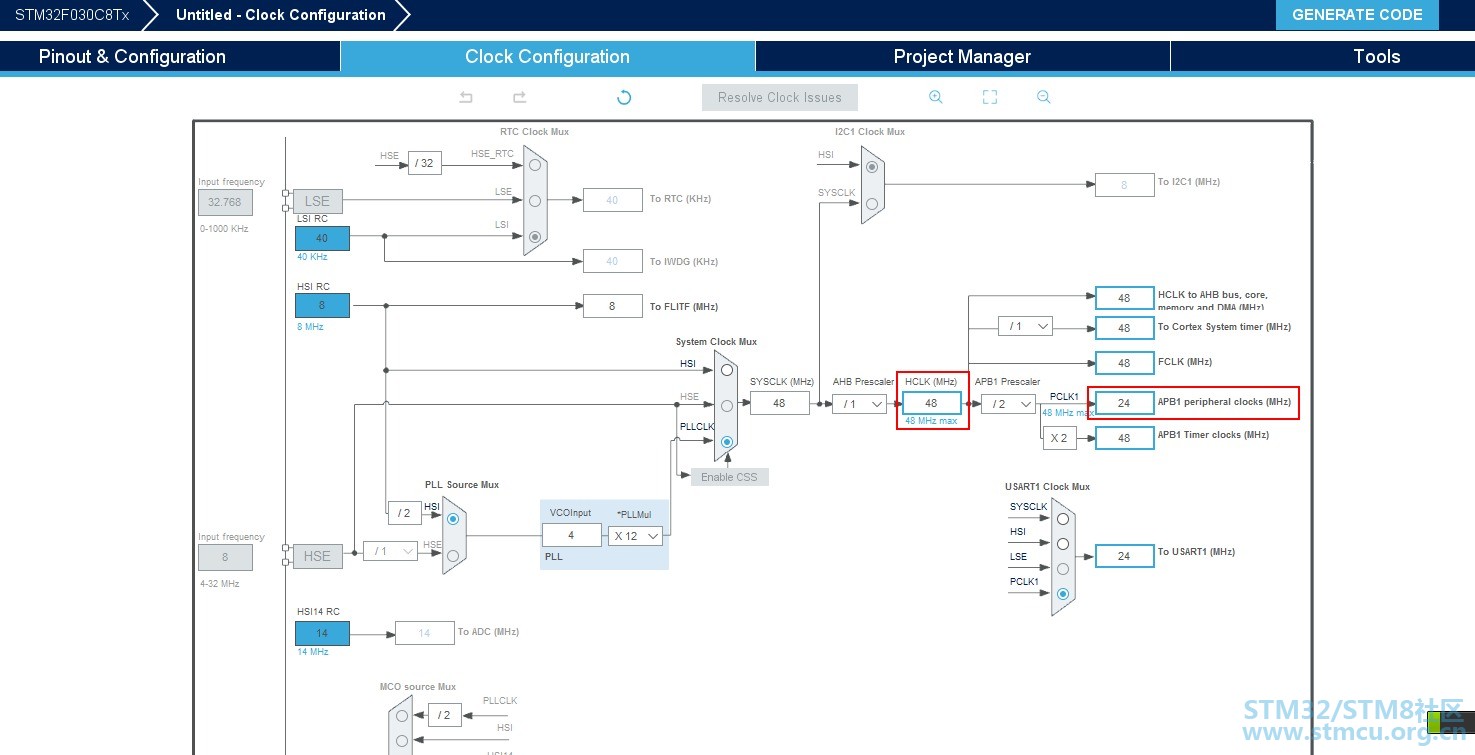This screenshot has height=755, width=1475.
Task: Click the LSE input frequency 32.768 field
Action: 225,202
